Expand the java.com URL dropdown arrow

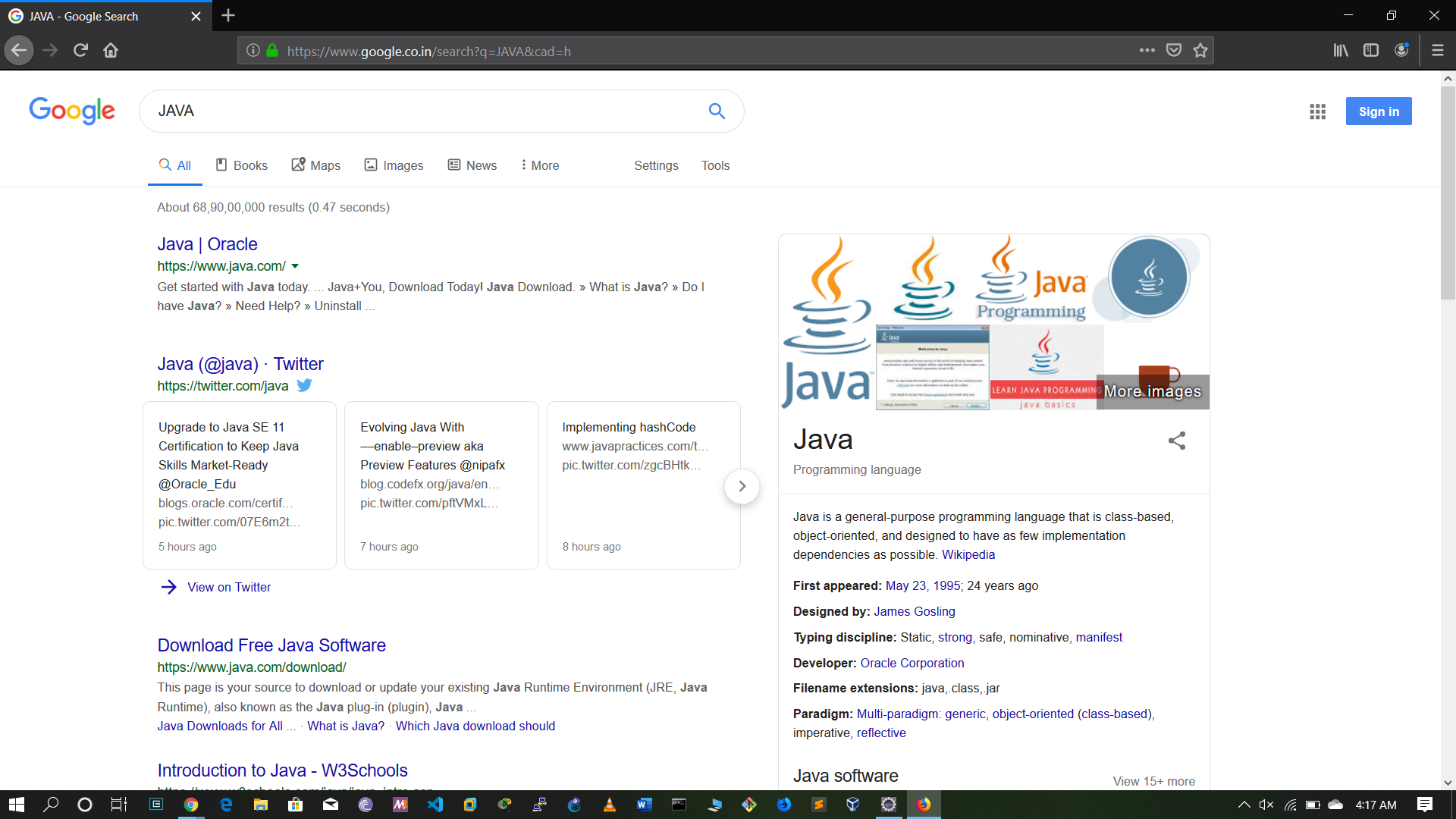click(295, 266)
